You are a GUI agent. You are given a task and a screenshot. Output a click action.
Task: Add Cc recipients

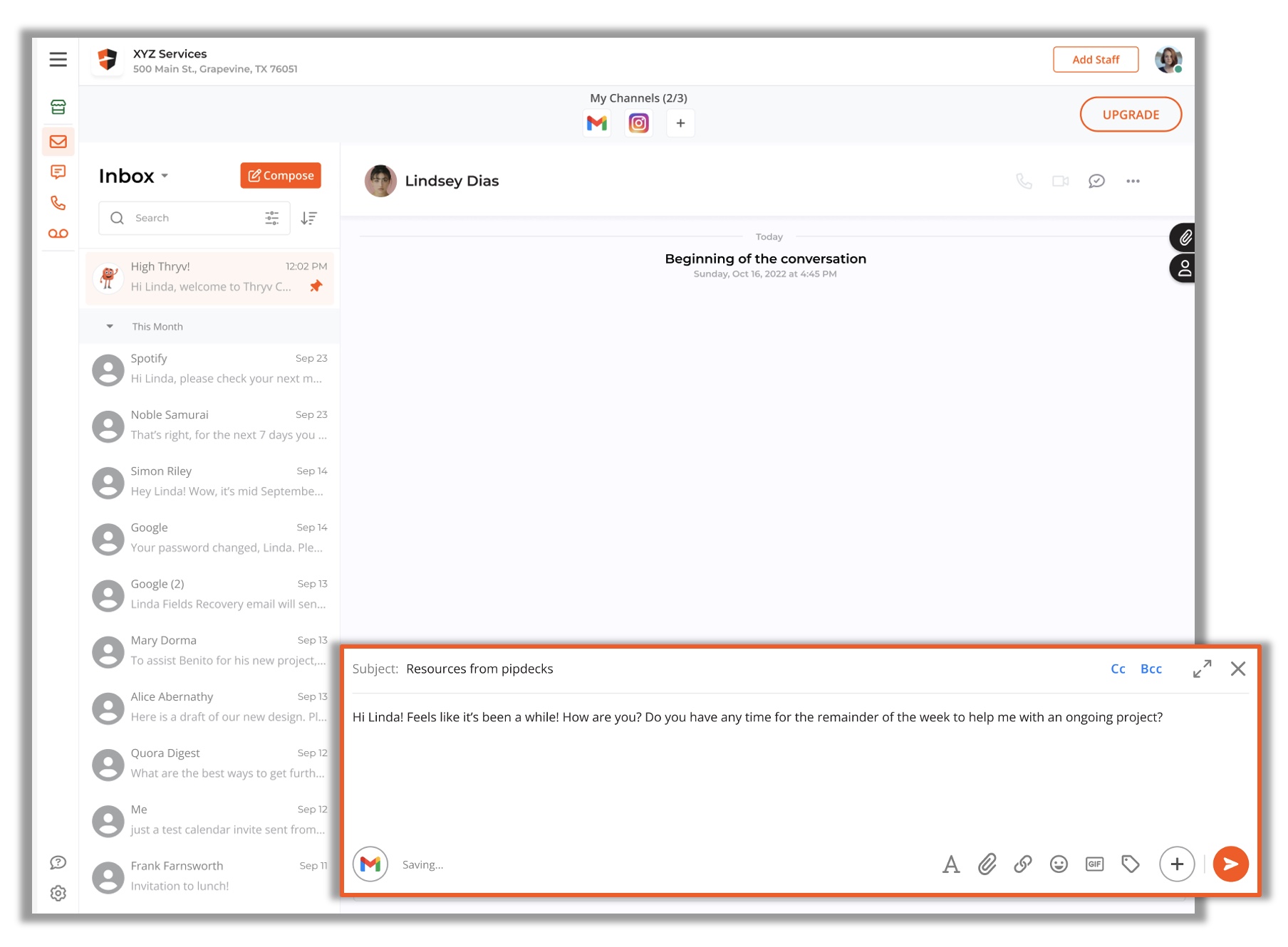(1118, 669)
